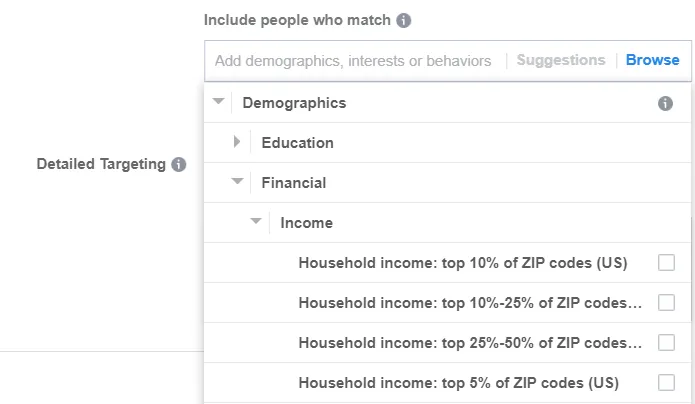The width and height of the screenshot is (695, 404).
Task: Click Household income: top 5% of ZIP codes (US) label
Action: [x=458, y=383]
